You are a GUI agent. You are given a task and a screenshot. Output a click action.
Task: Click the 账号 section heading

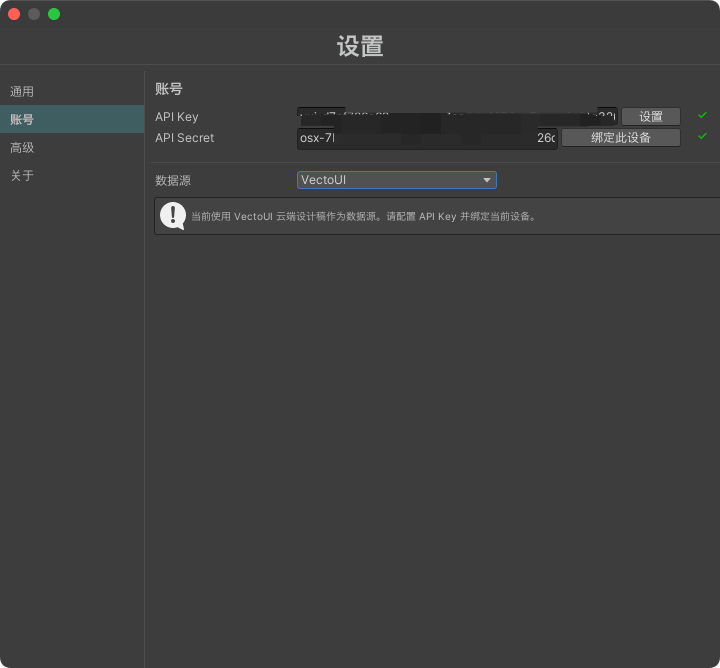click(169, 89)
